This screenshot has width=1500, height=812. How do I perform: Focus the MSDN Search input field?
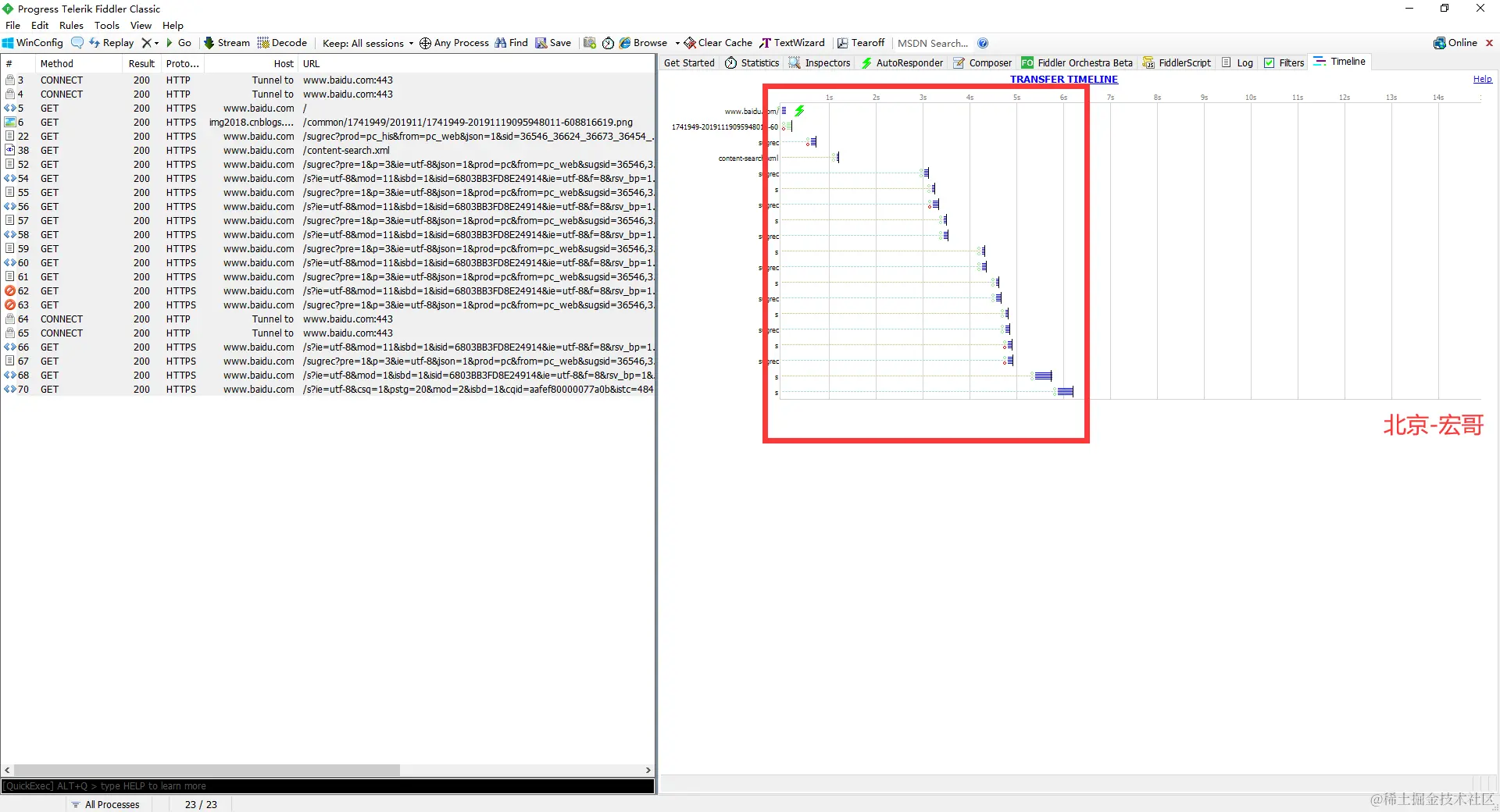point(933,43)
